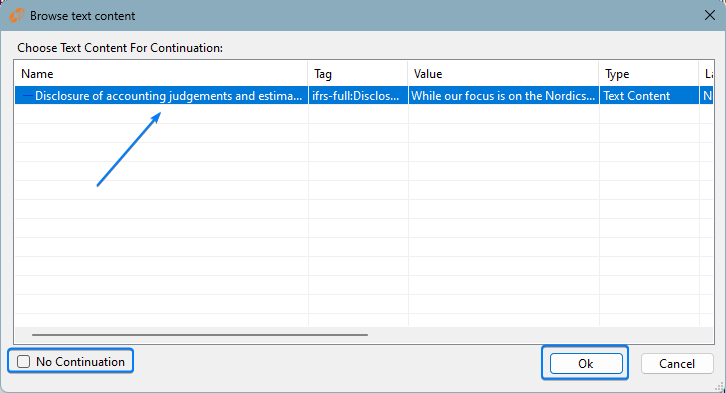The width and height of the screenshot is (726, 393).
Task: Close the Browse text content dialog
Action: pyautogui.click(x=709, y=15)
